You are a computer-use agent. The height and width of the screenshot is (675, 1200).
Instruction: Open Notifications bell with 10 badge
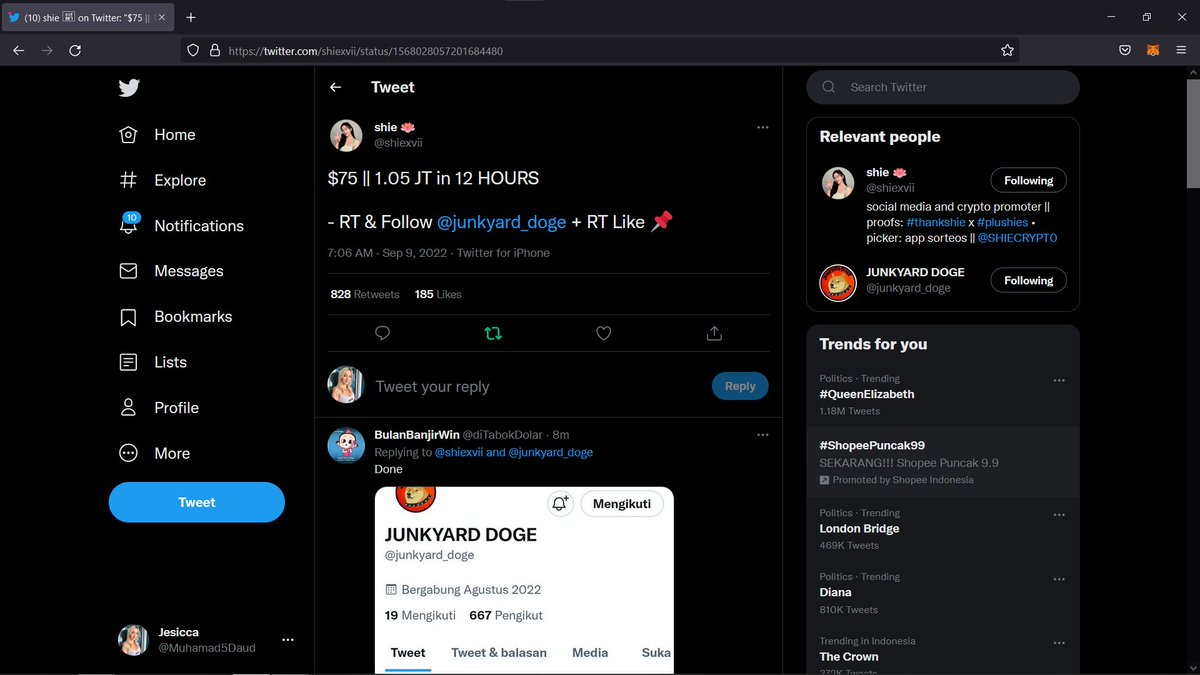pos(129,225)
